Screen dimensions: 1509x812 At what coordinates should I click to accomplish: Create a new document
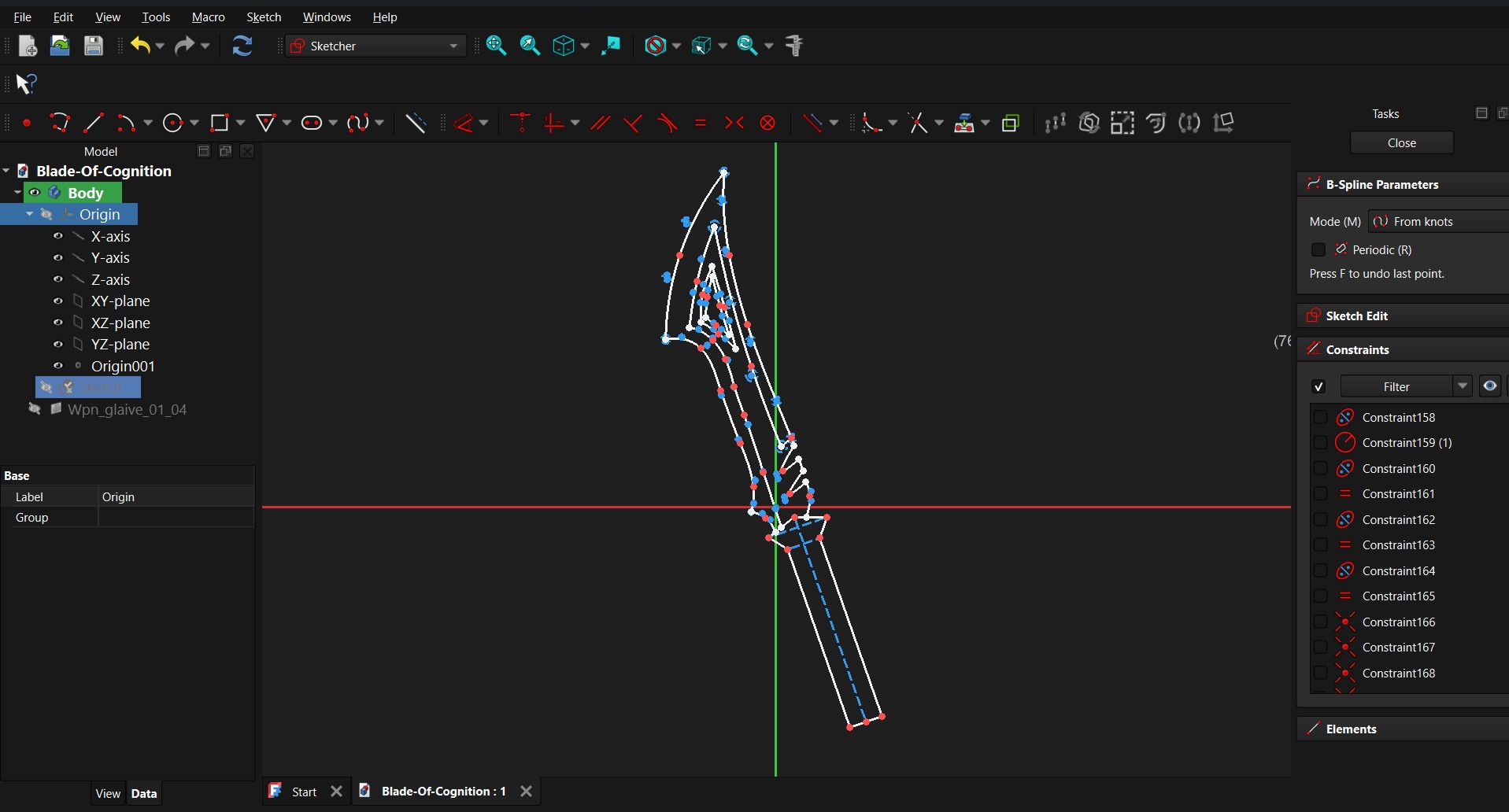(27, 46)
